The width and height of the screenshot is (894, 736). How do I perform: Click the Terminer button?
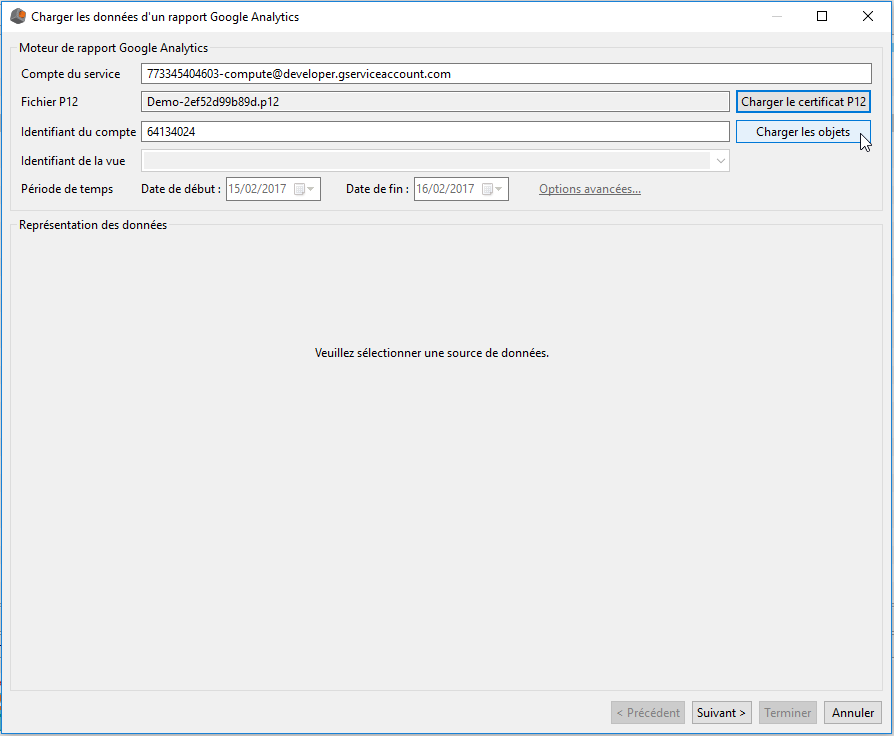point(787,713)
